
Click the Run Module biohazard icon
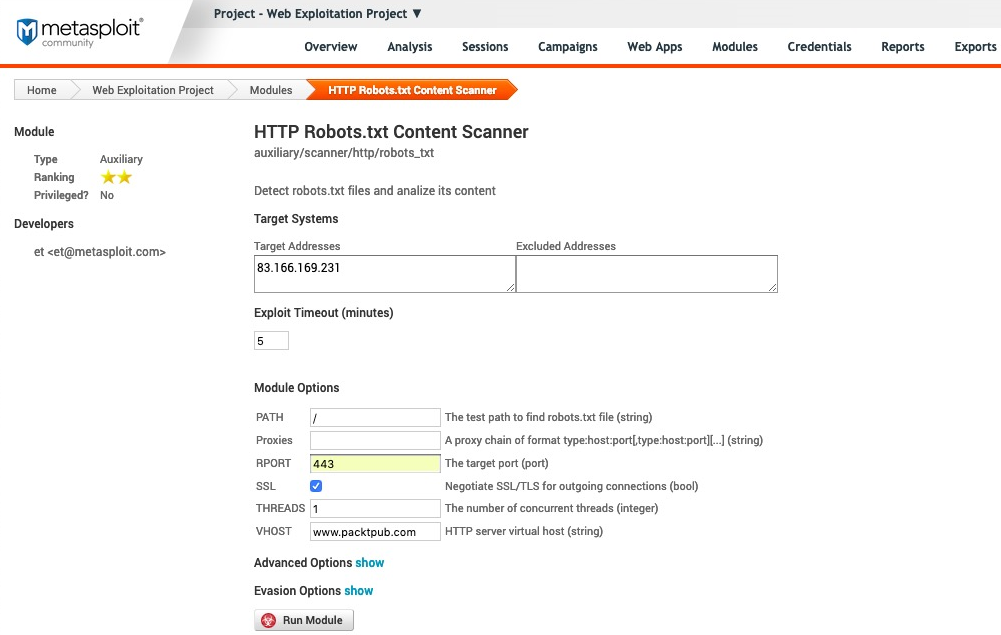[x=268, y=620]
